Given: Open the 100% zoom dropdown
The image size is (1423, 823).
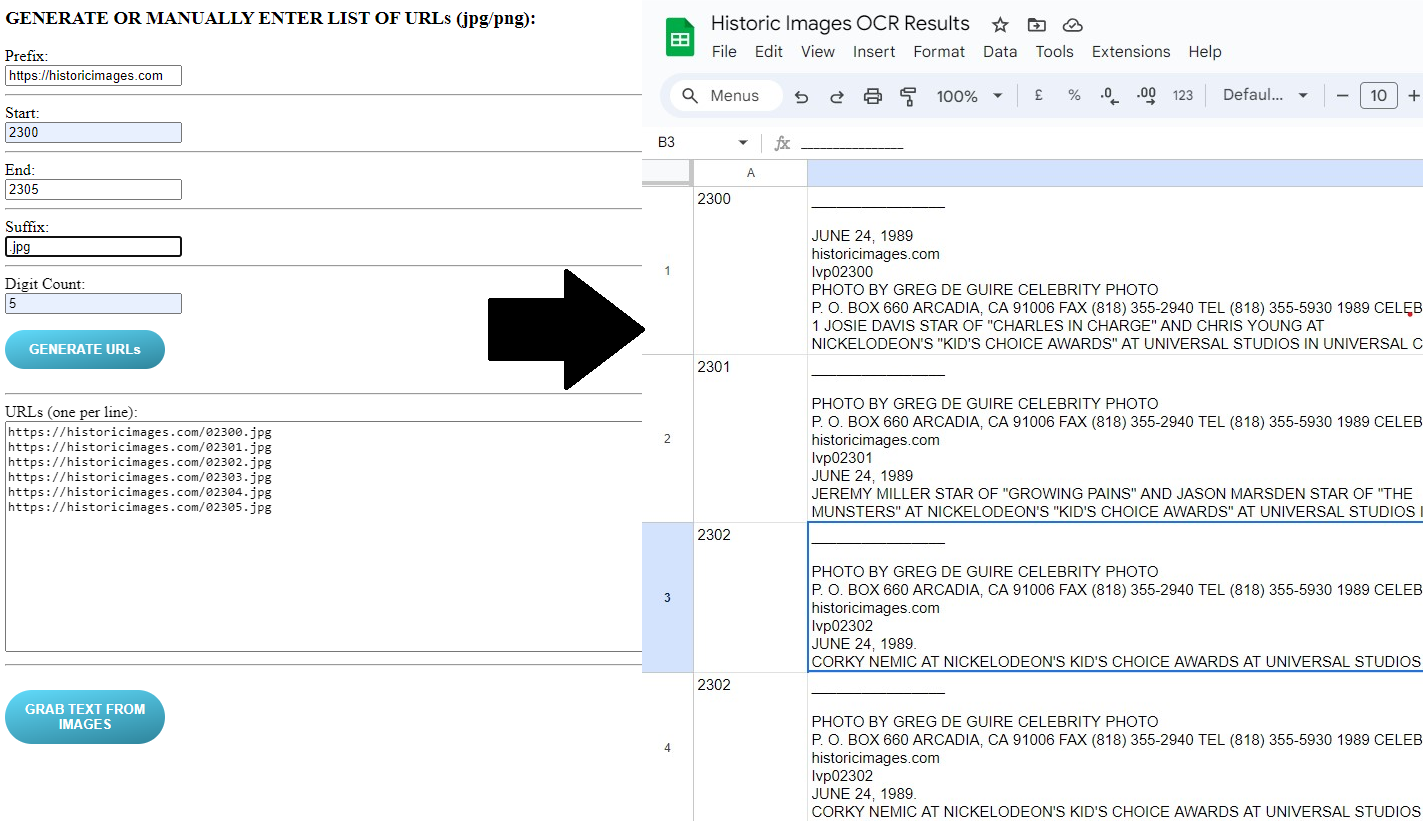Looking at the screenshot, I should pyautogui.click(x=969, y=96).
